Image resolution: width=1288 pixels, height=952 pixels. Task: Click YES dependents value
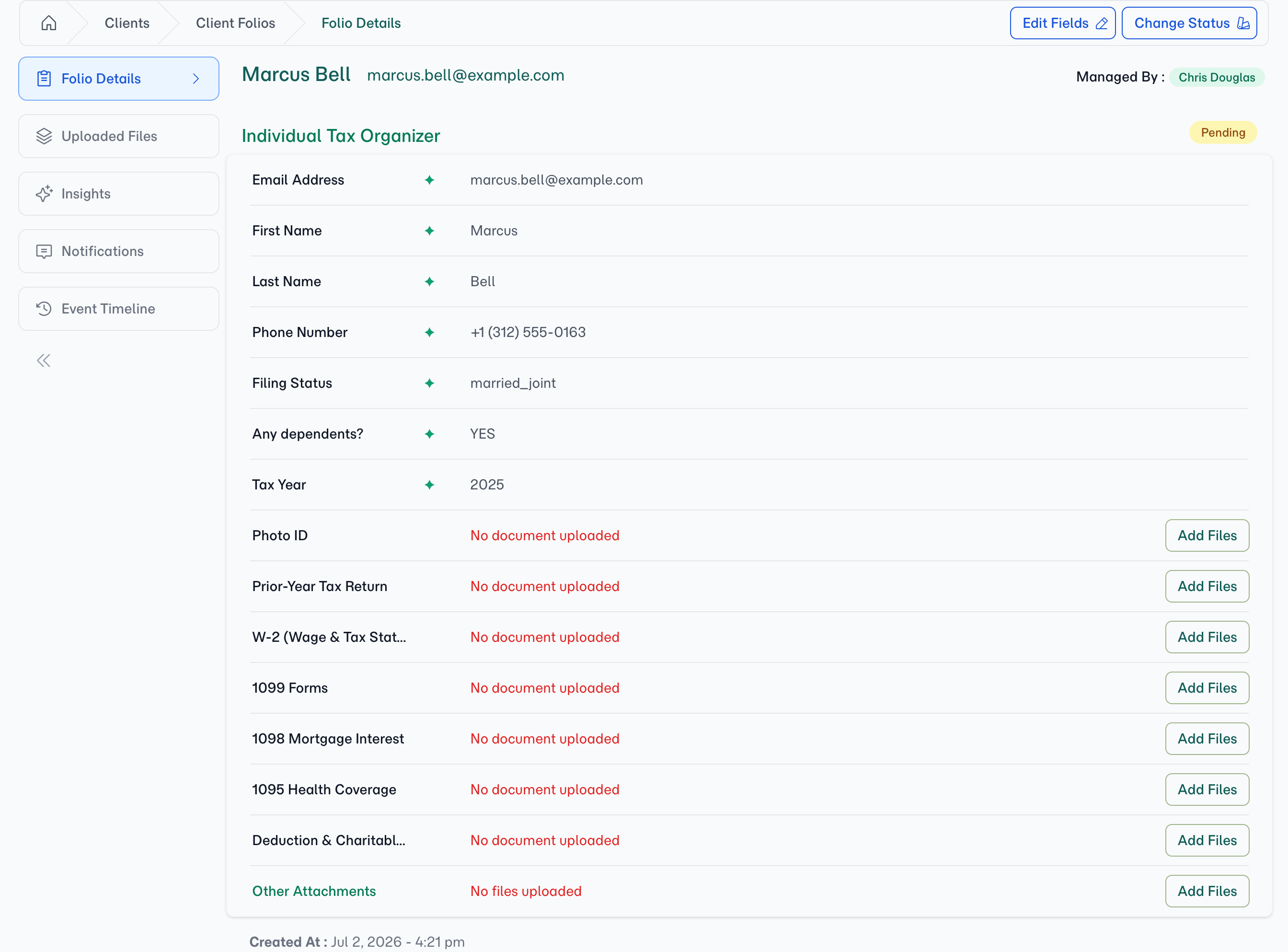(482, 434)
